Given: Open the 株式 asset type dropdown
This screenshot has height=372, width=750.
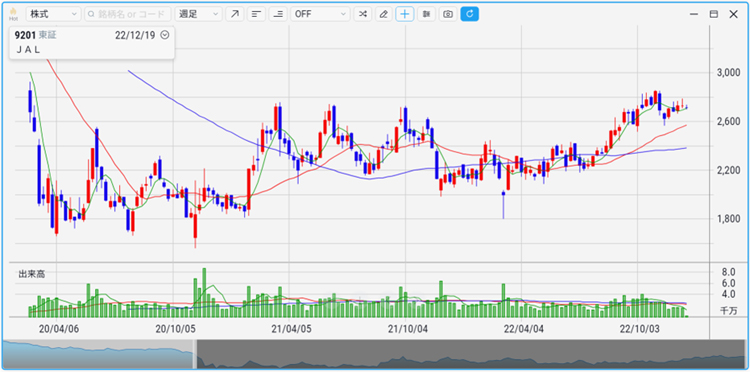Looking at the screenshot, I should point(53,14).
